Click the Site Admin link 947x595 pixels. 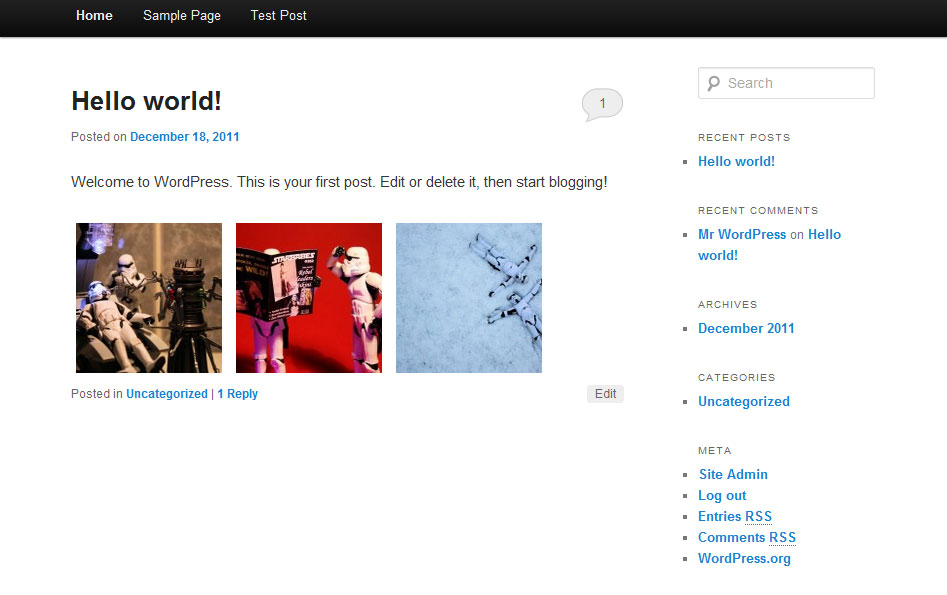733,475
